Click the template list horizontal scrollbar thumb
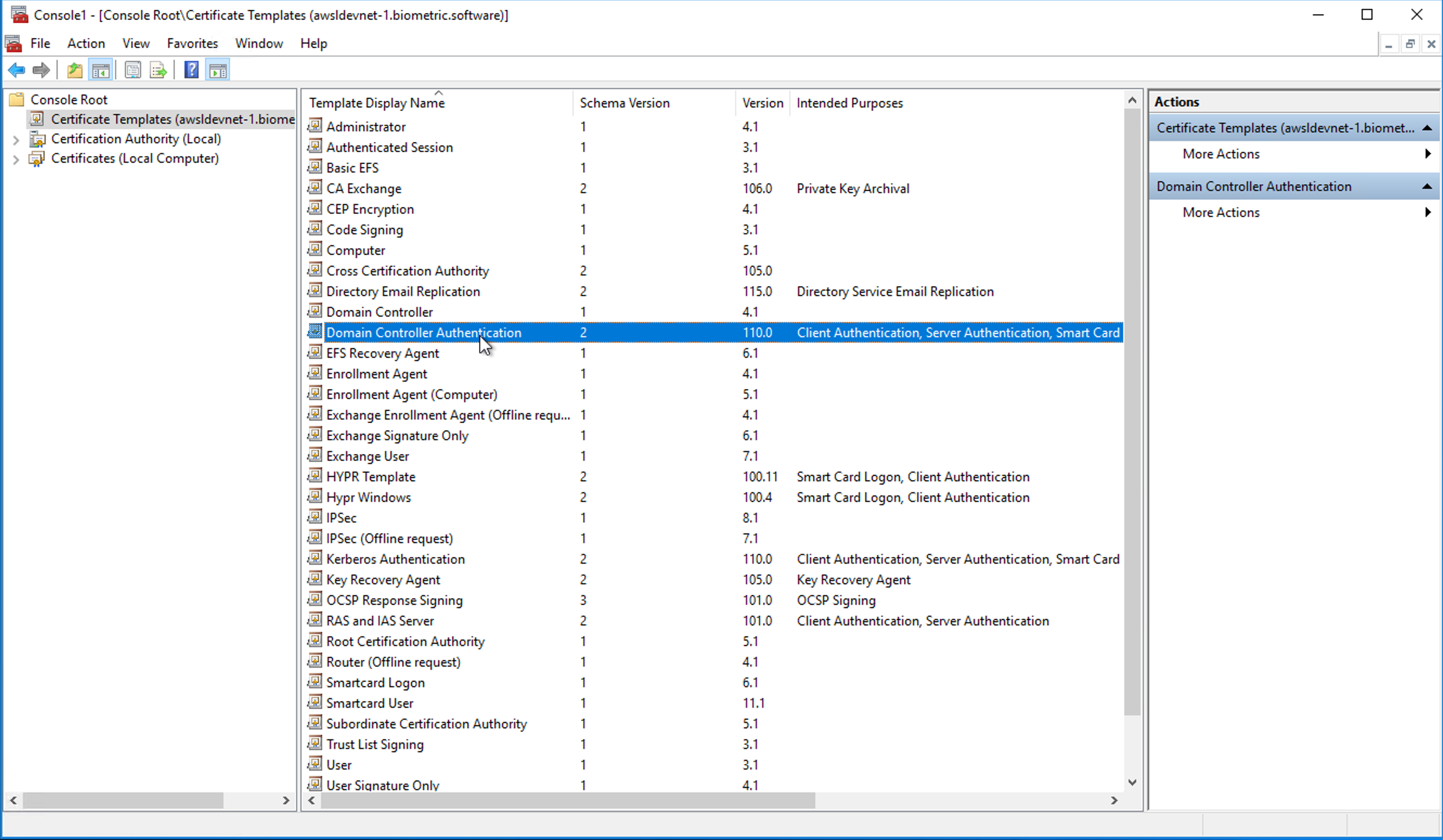Screen dimensions: 1443x840 [x=568, y=800]
